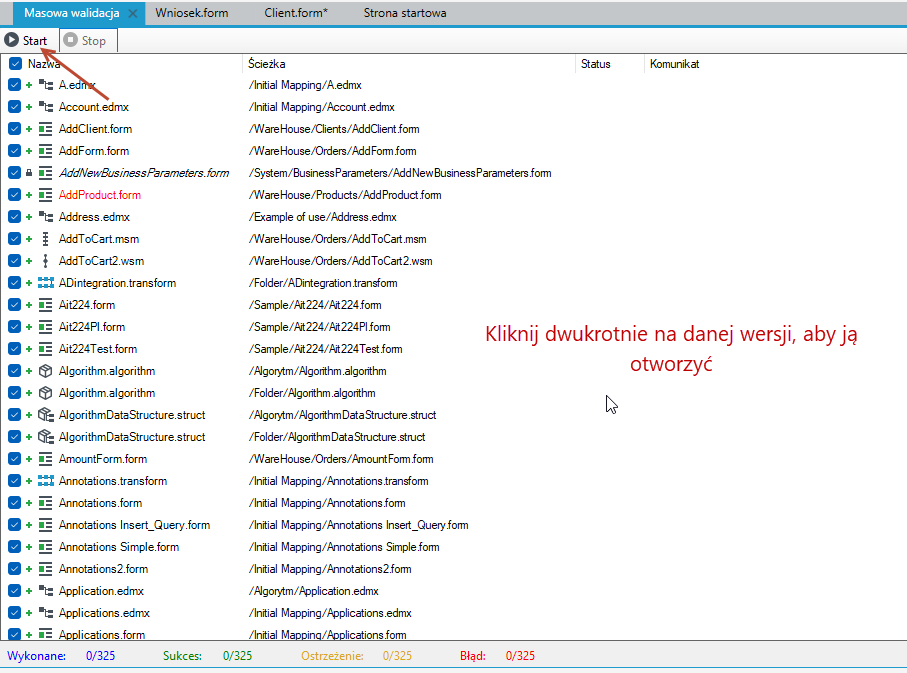Click the Sukces 0/325 counter

coord(208,656)
